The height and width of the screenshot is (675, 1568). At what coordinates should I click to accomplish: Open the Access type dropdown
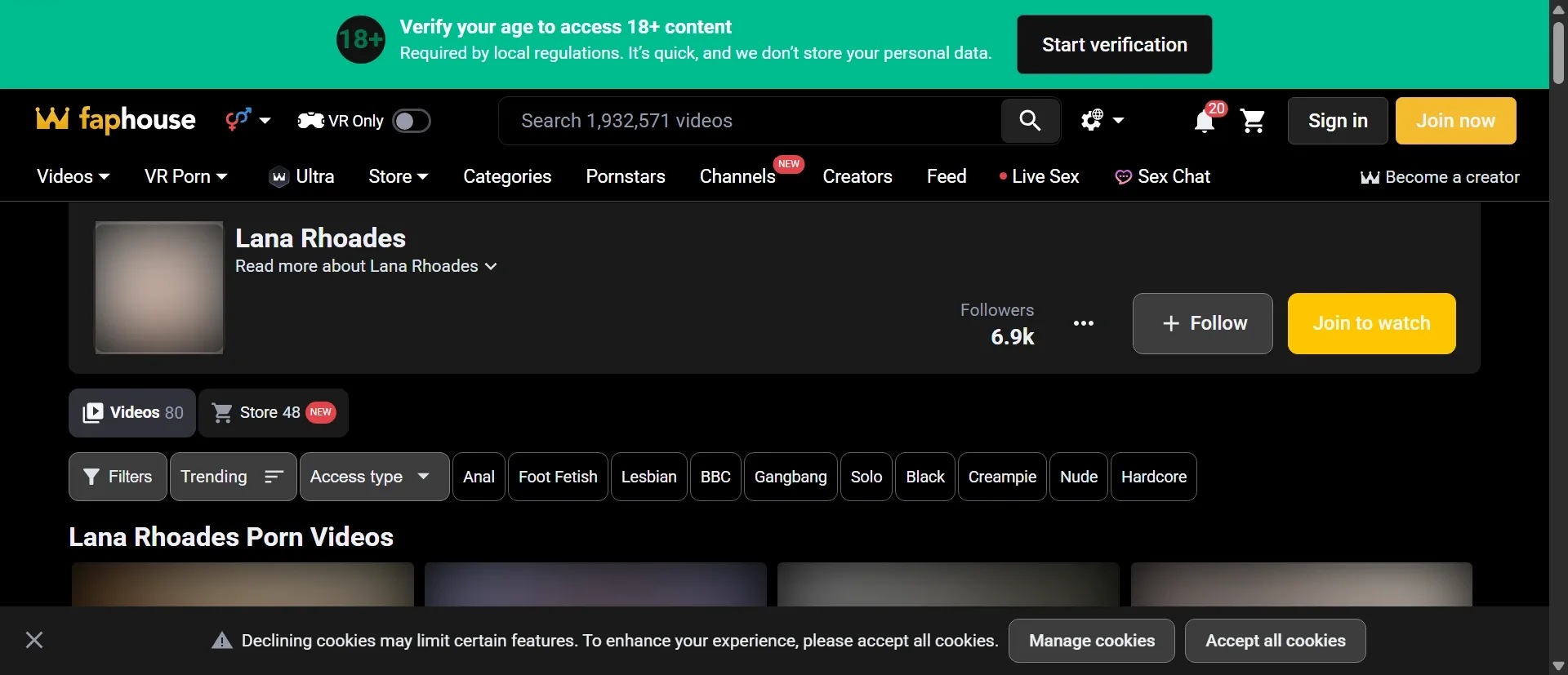tap(374, 477)
